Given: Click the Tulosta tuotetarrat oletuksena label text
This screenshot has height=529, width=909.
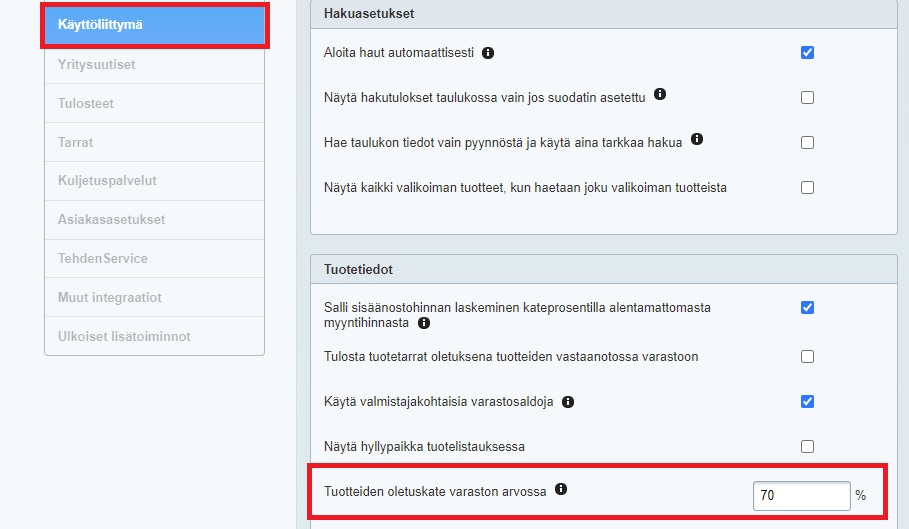Looking at the screenshot, I should [x=511, y=357].
